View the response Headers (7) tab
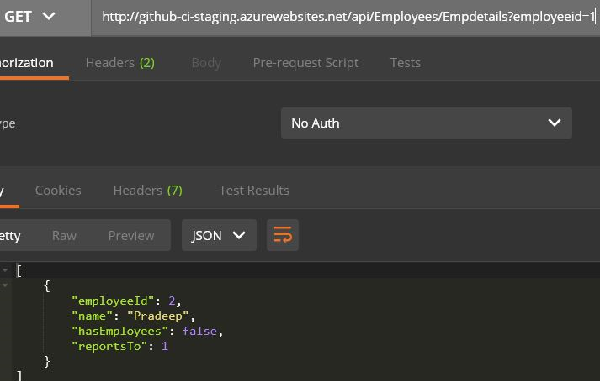This screenshot has width=600, height=381. click(x=148, y=190)
